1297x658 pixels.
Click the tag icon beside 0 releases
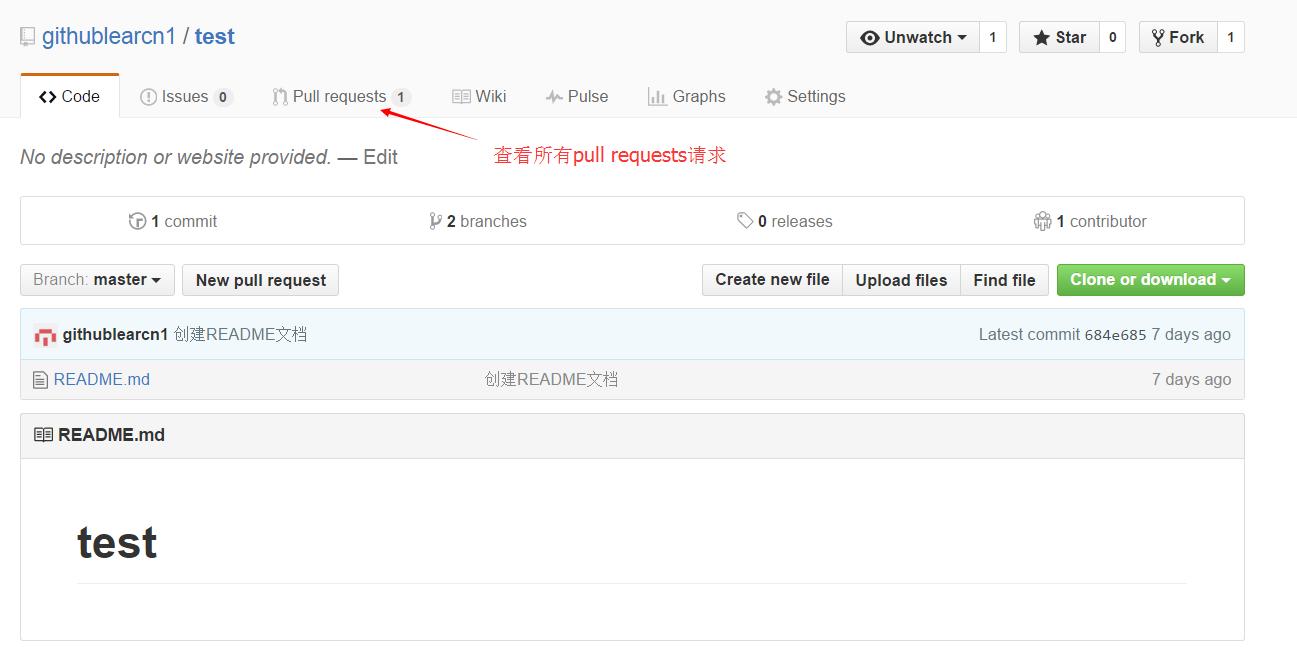click(744, 221)
